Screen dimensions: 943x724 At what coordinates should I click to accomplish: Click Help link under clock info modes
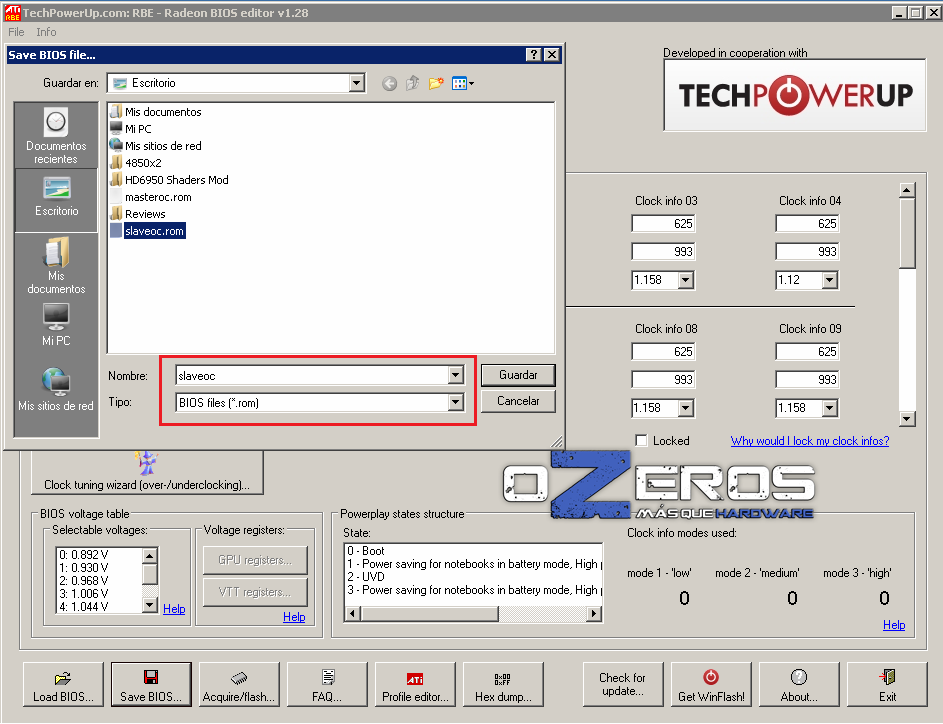coord(894,625)
